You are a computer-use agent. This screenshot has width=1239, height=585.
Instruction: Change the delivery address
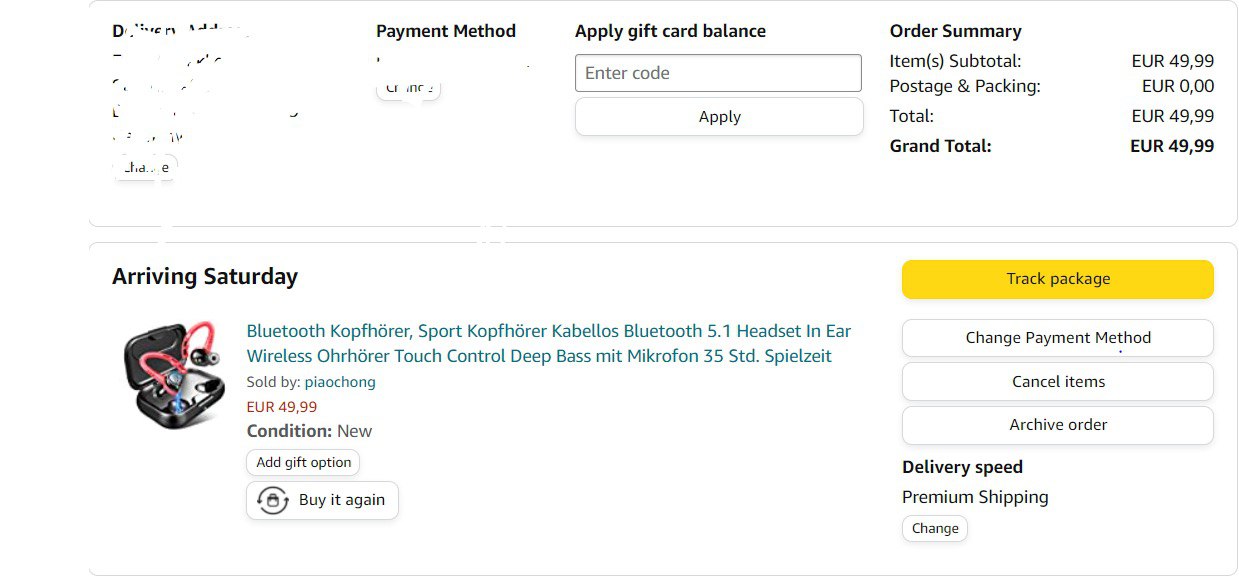[145, 168]
